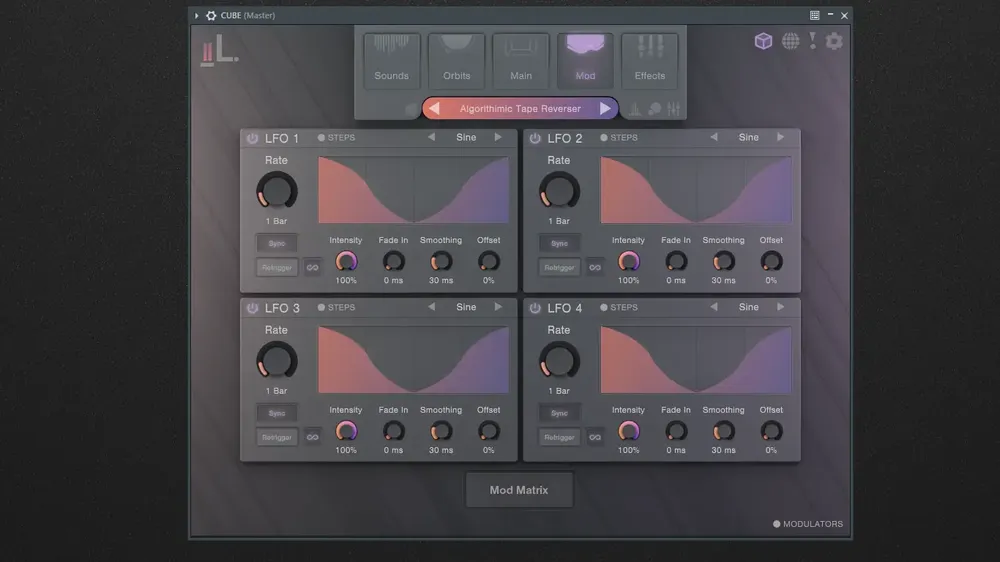Click Sync button in LFO 3
1000x562 pixels.
click(277, 413)
